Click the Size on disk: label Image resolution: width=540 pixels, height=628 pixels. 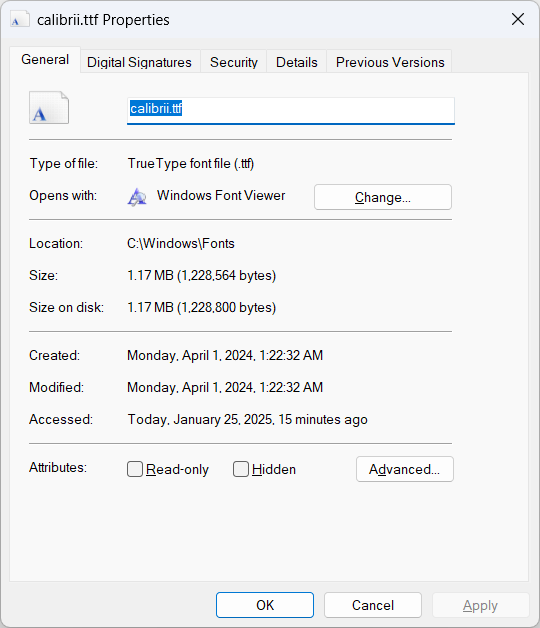tap(66, 308)
